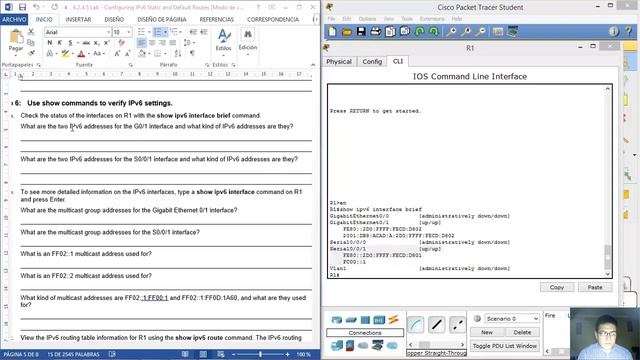640x360 pixels.
Task: Decrease paragraph indent
Action: [x=193, y=32]
